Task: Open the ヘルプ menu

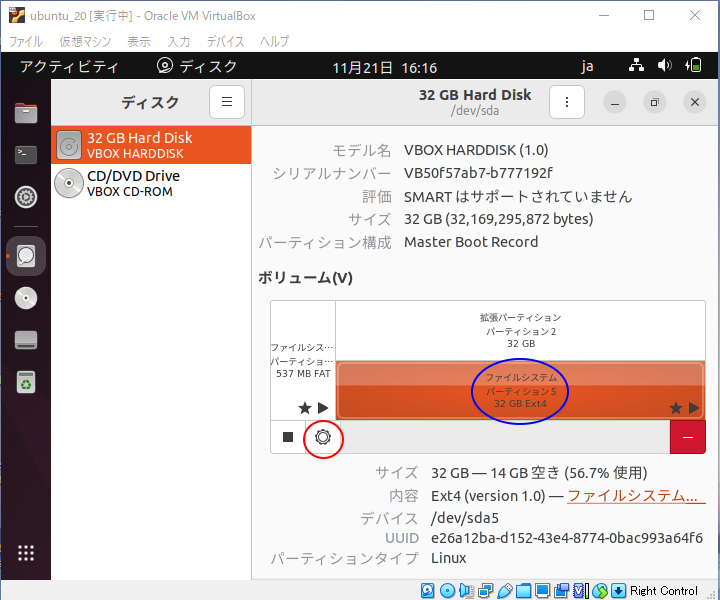Action: coord(275,41)
